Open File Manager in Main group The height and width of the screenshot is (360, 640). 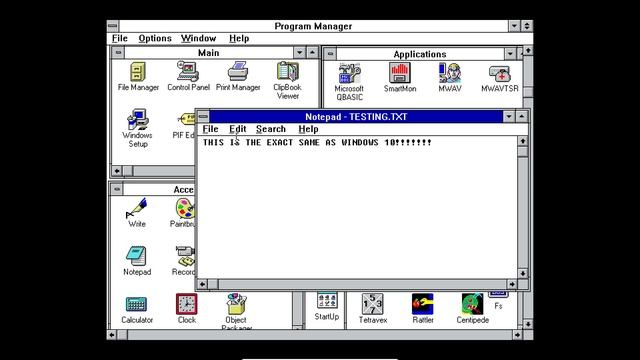[138, 76]
